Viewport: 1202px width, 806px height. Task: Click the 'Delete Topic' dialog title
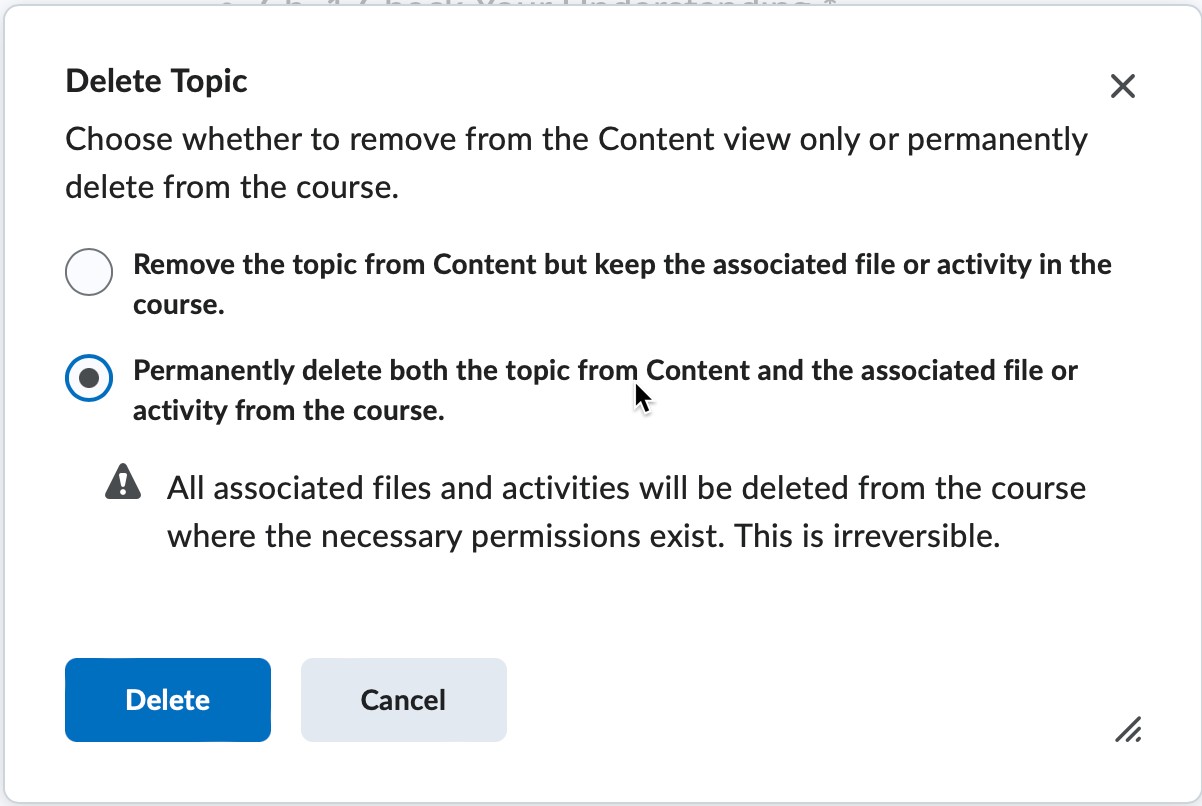coord(156,81)
